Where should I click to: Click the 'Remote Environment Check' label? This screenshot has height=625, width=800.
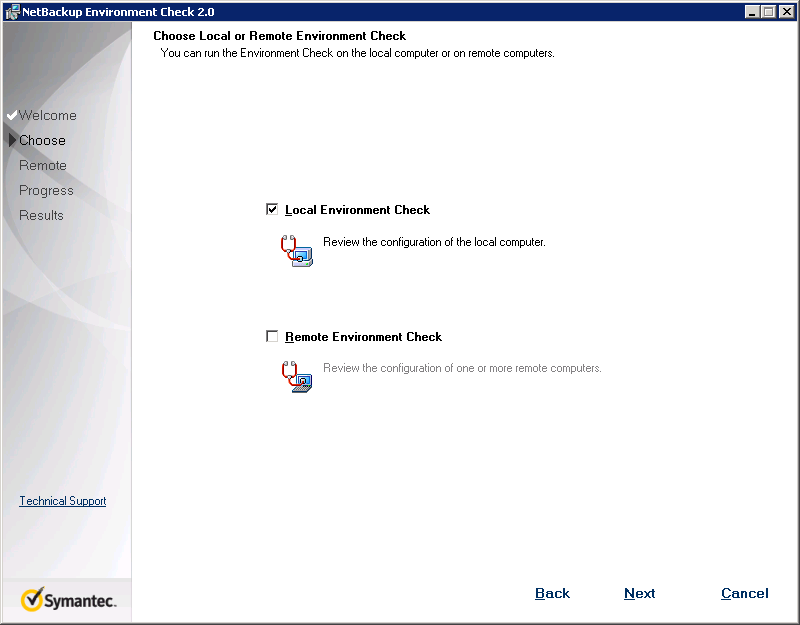[363, 337]
